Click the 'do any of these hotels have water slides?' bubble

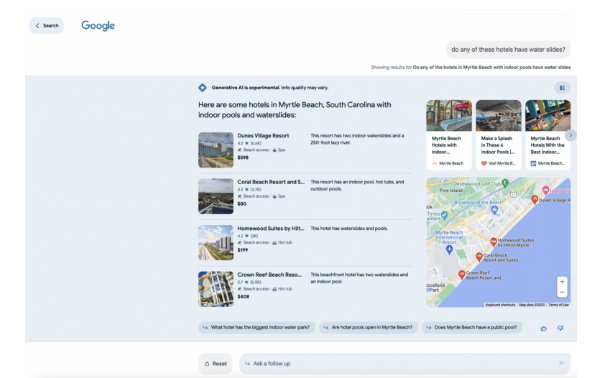click(x=508, y=50)
